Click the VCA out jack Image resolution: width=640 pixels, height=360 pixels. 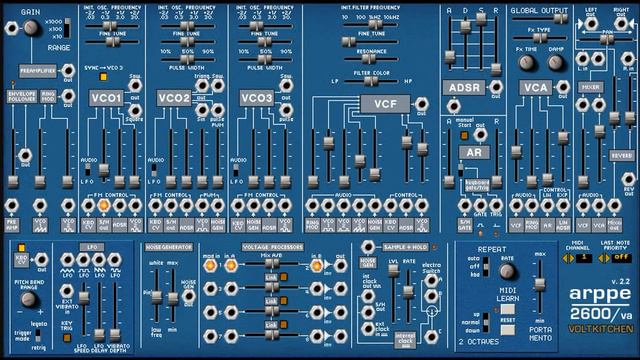click(563, 87)
